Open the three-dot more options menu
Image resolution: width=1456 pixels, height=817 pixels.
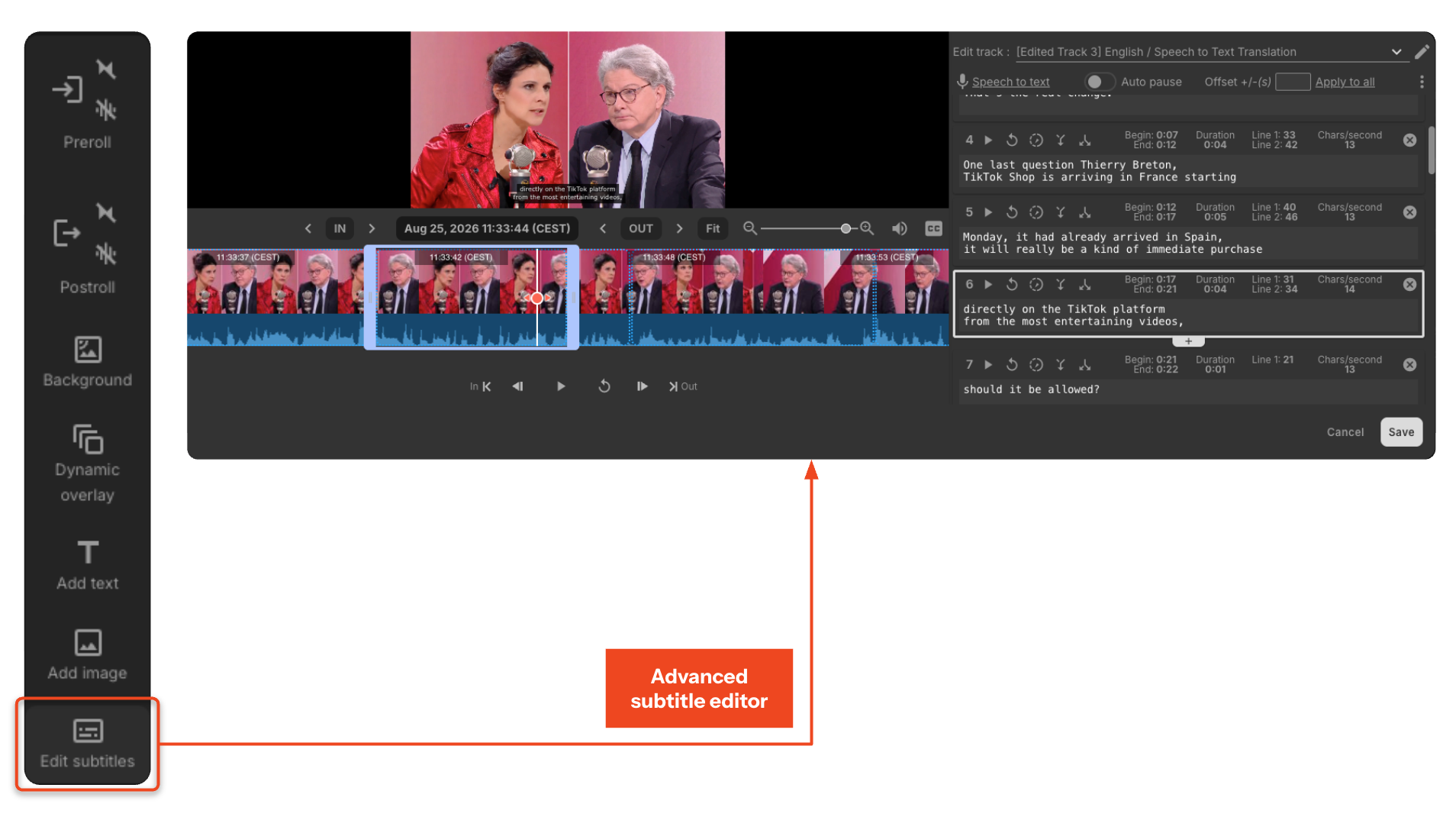(x=1421, y=82)
